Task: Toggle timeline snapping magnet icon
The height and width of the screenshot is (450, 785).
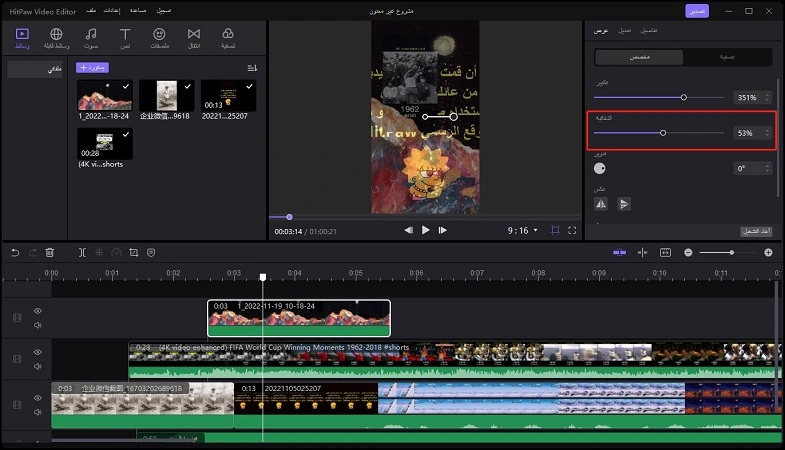Action: click(619, 253)
